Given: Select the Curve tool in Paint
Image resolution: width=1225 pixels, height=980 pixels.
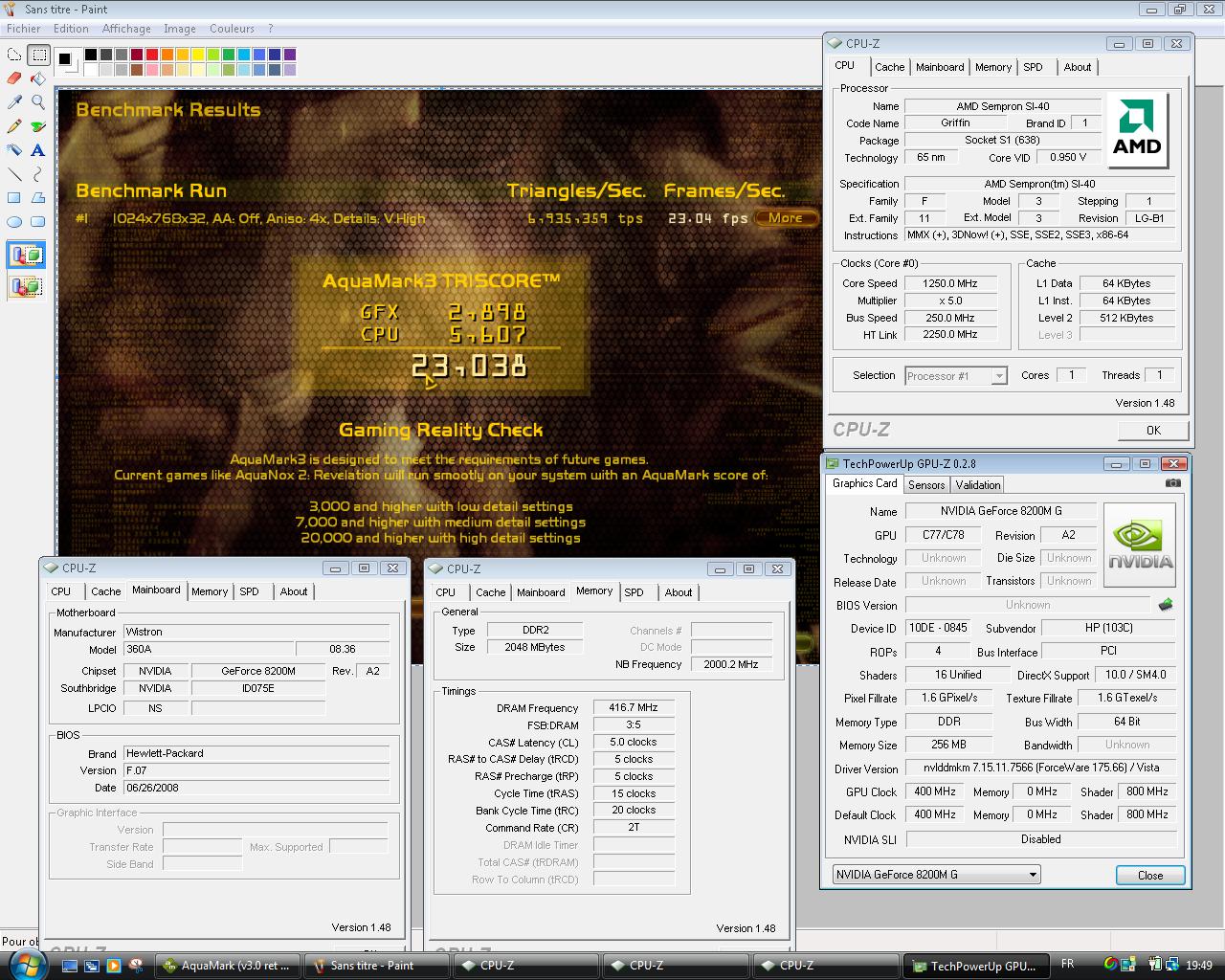Looking at the screenshot, I should (x=38, y=174).
